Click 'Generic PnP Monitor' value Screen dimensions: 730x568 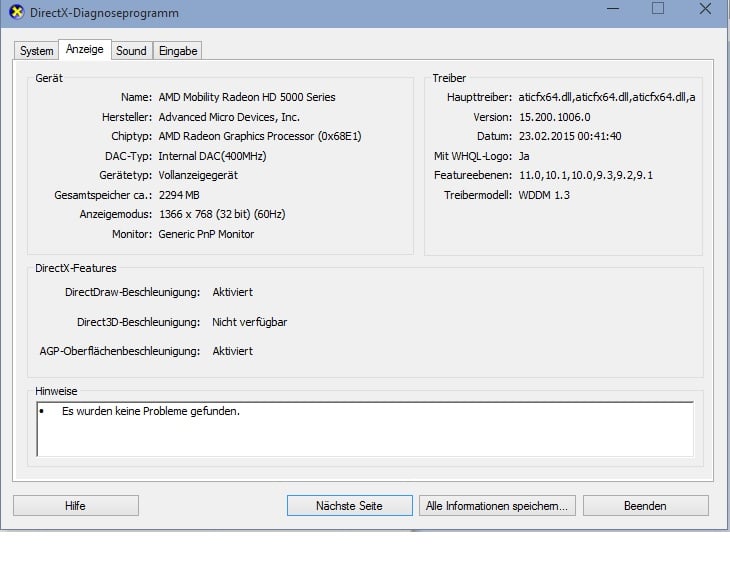(x=206, y=234)
